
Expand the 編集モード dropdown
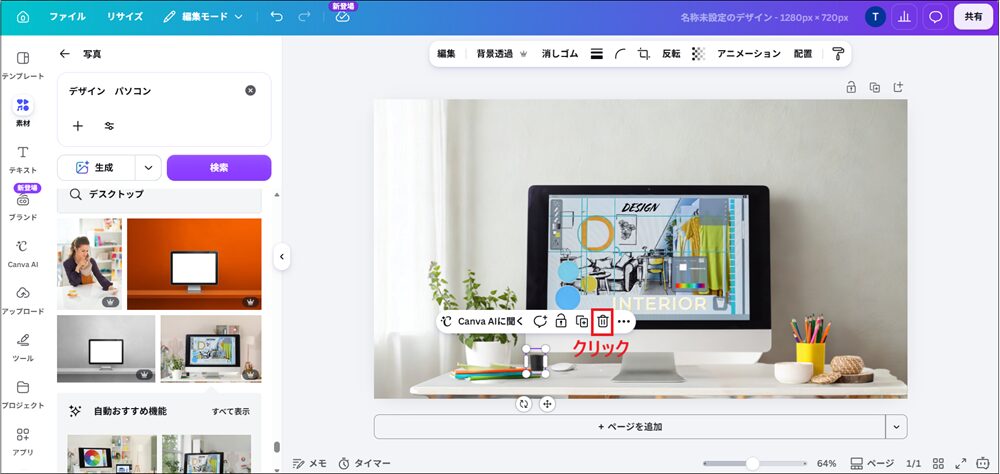tap(203, 17)
